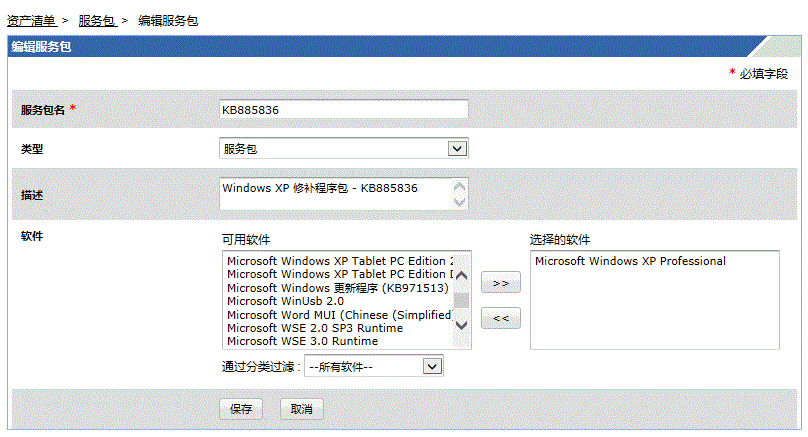This screenshot has width=808, height=437.
Task: Click the 服务包名 input field
Action: [x=344, y=109]
